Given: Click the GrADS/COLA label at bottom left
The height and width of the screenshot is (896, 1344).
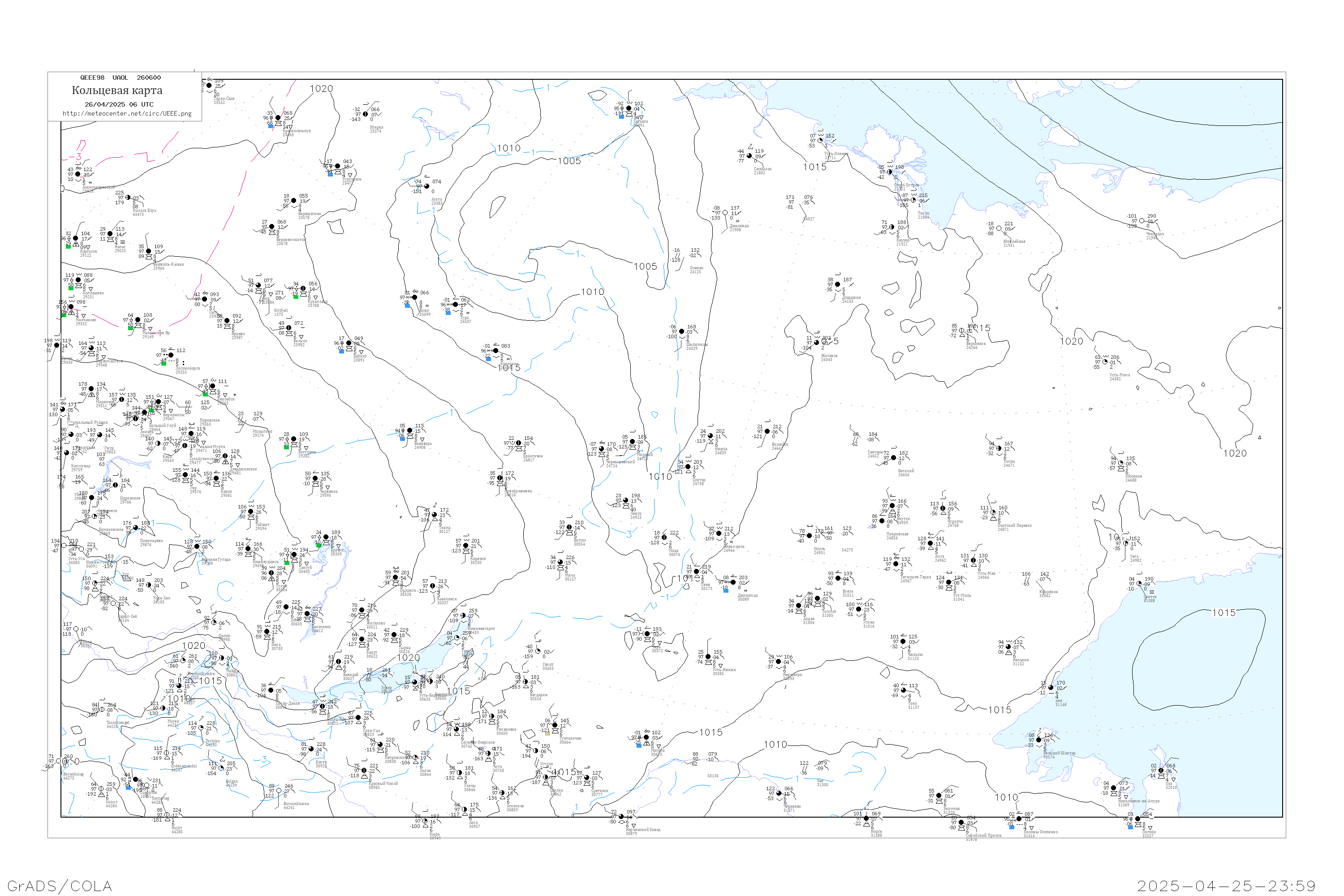Looking at the screenshot, I should [60, 886].
